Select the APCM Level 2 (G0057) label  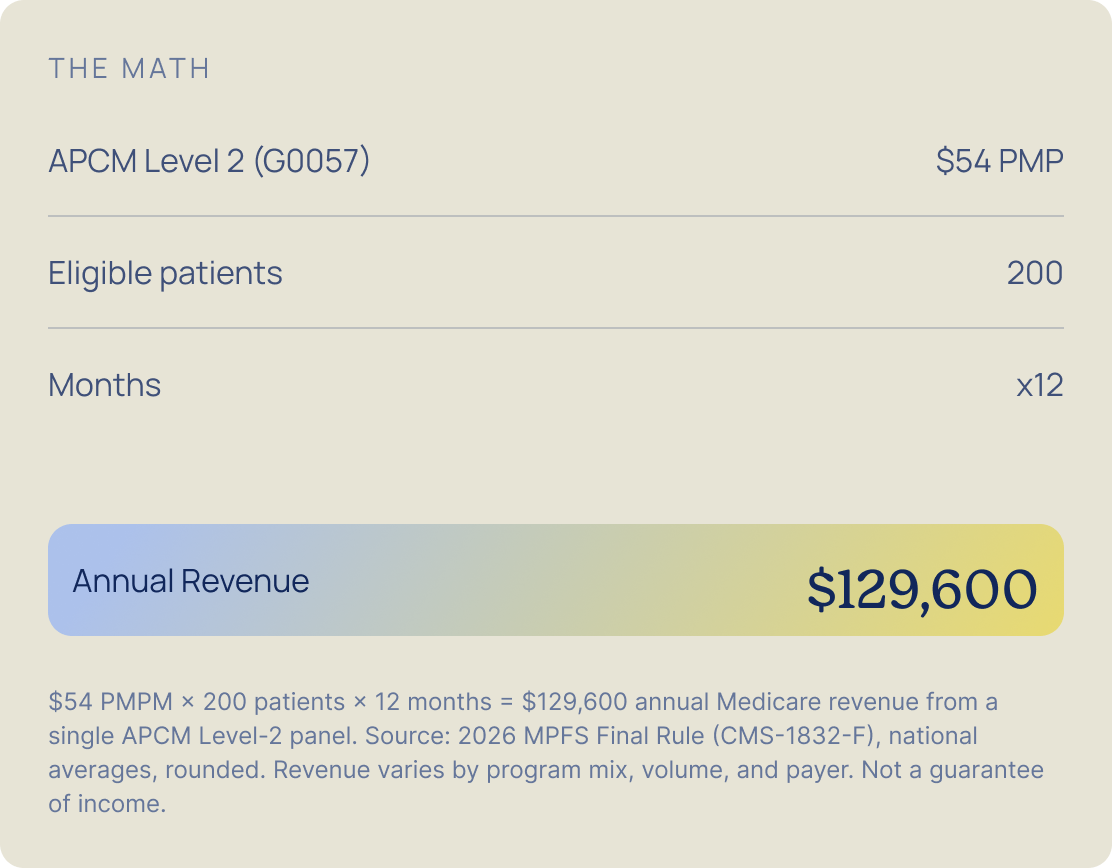point(209,160)
